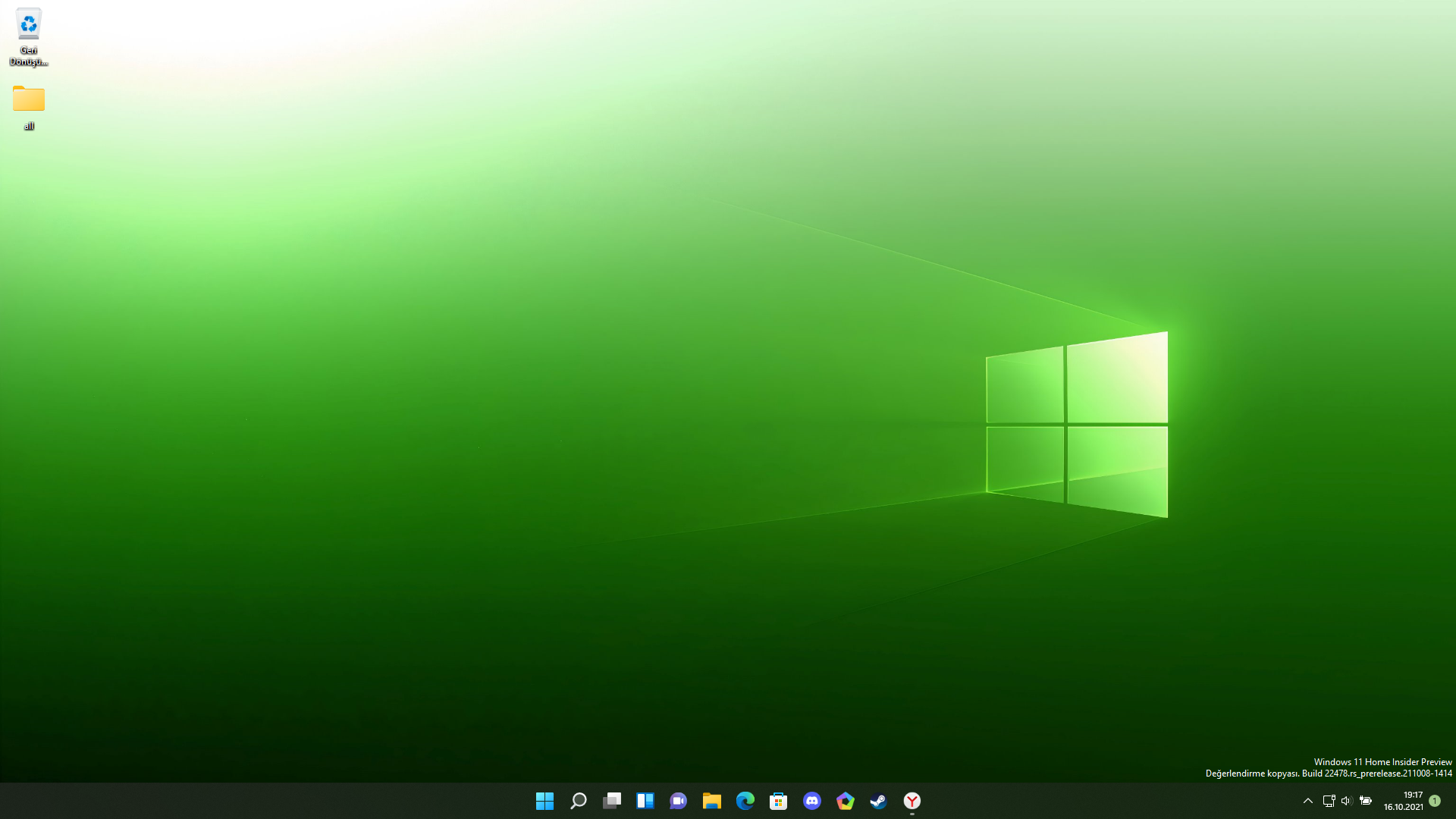Open the Windows Start menu
Image resolution: width=1456 pixels, height=819 pixels.
(544, 801)
